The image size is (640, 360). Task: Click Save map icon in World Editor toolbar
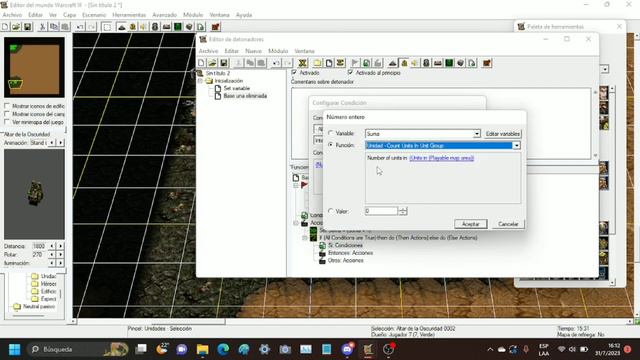(27, 27)
